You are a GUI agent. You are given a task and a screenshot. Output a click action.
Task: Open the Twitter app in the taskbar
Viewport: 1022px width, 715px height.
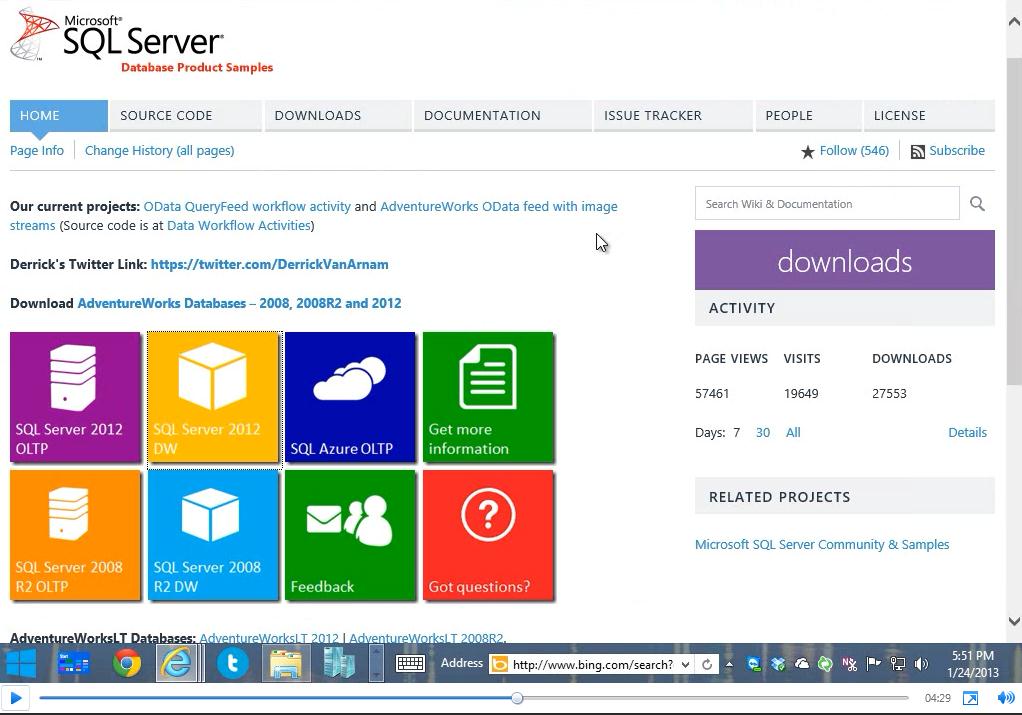coord(232,664)
